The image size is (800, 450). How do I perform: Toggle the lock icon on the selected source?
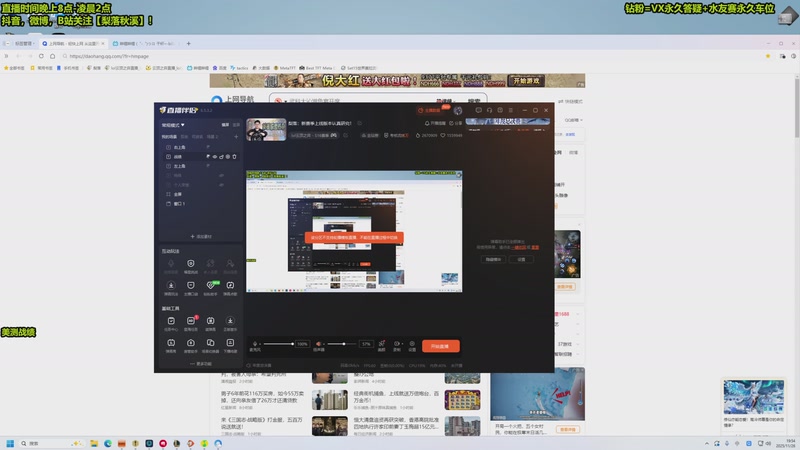click(x=221, y=157)
